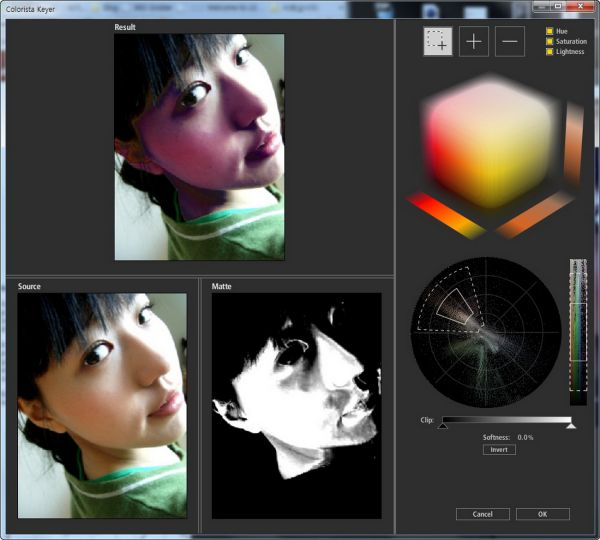Select the marquee key selection tool
Viewport: 600px width, 540px height.
437,41
